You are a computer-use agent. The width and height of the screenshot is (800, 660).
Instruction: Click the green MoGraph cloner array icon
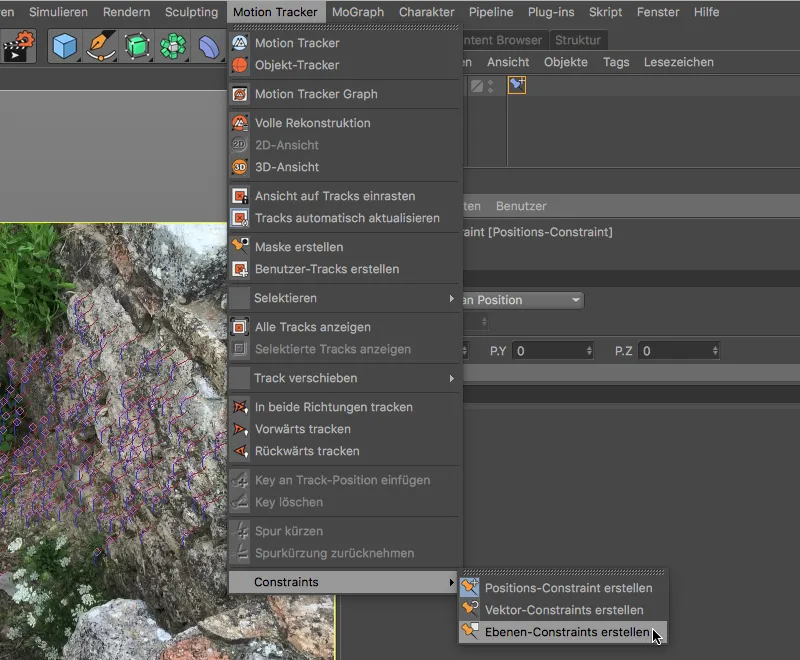(172, 46)
